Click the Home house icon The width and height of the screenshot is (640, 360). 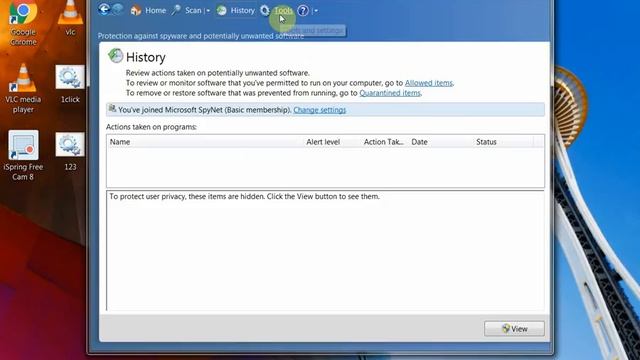click(136, 11)
